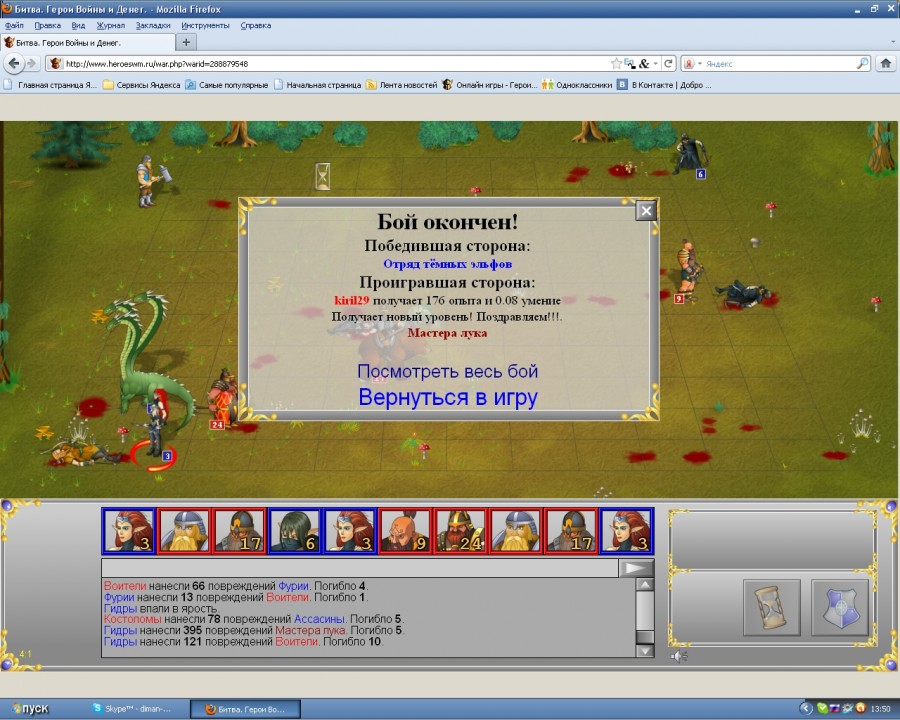The height and width of the screenshot is (720, 900).
Task: Toggle the sound speaker icon
Action: pyautogui.click(x=679, y=656)
